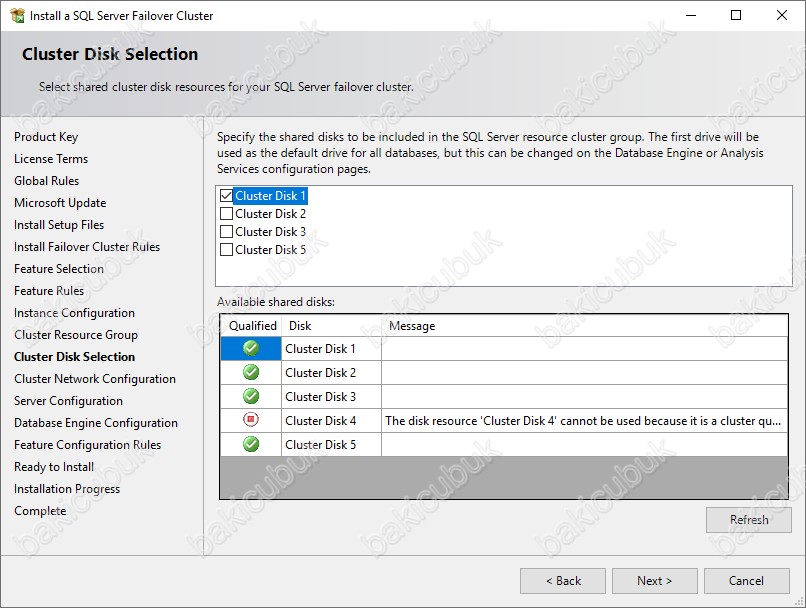Click the Qualified column header
The image size is (806, 608).
(x=252, y=326)
